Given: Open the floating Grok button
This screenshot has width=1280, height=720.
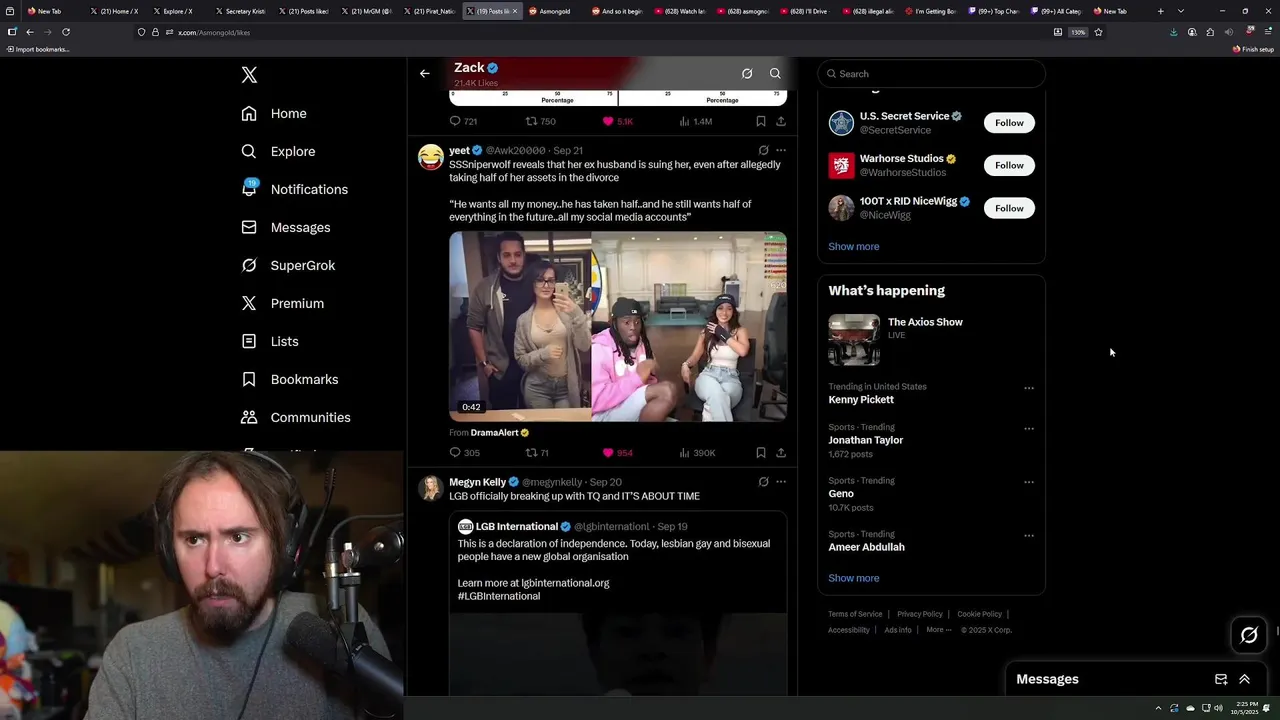Looking at the screenshot, I should (x=1249, y=635).
